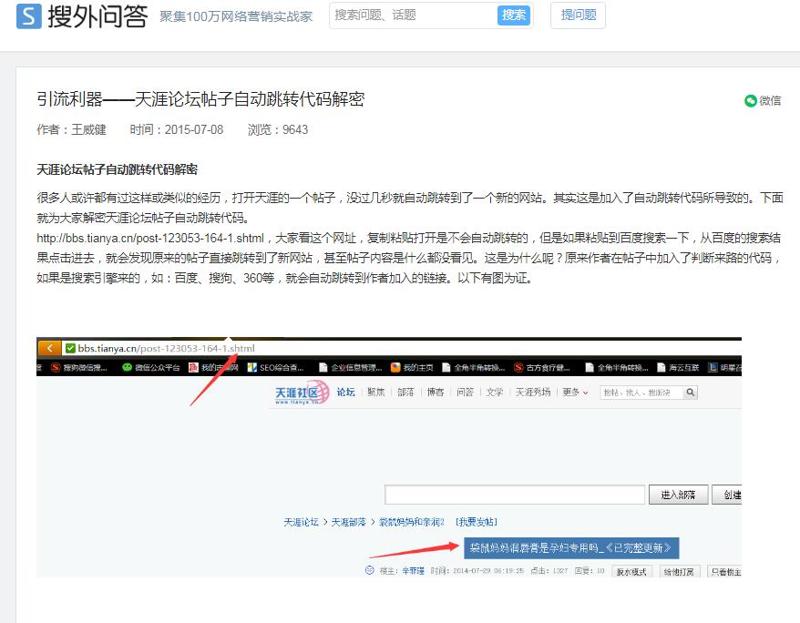Open the 天涯论坛 breadcrumb link

(301, 521)
